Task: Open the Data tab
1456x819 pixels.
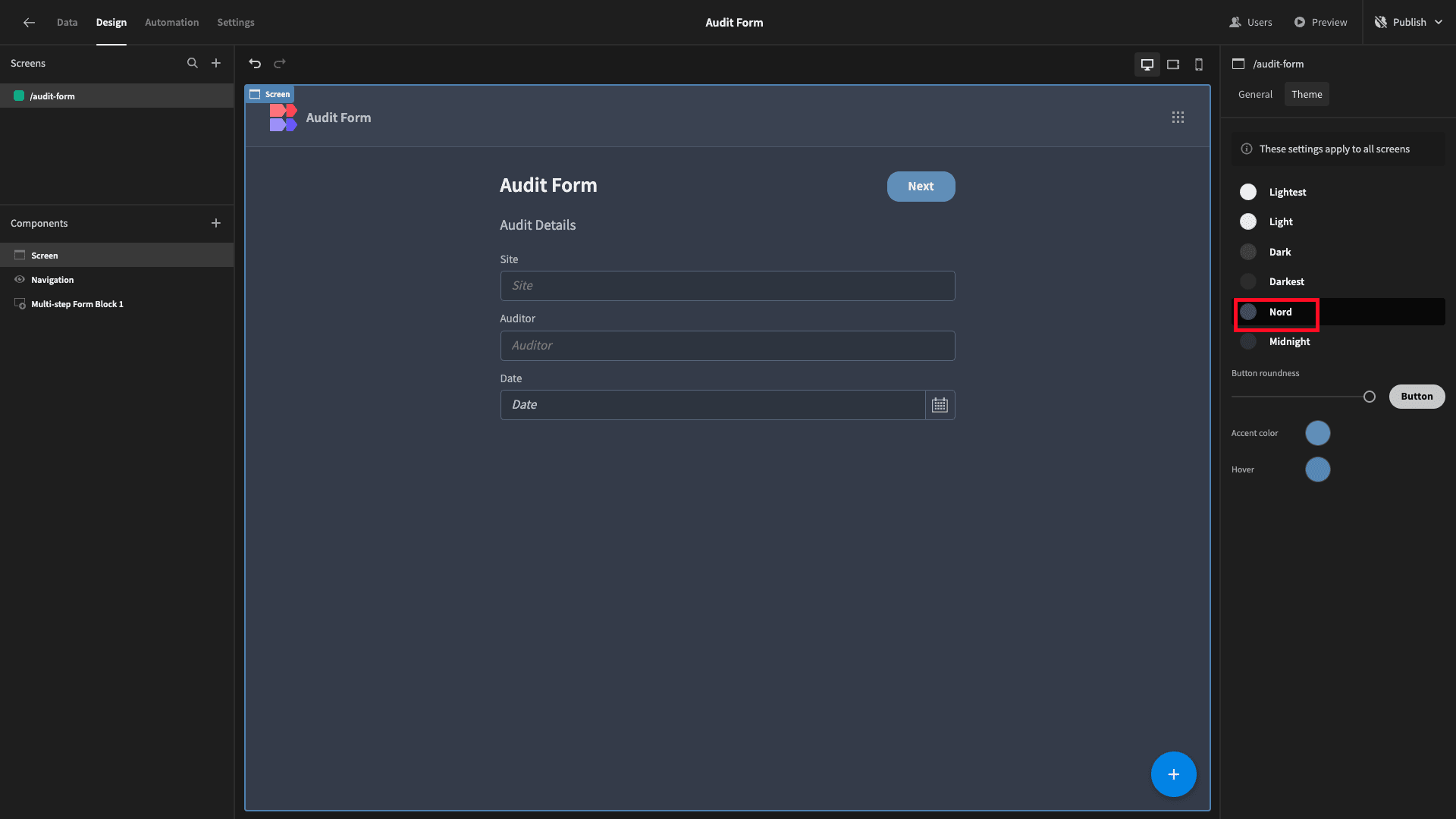Action: click(x=67, y=23)
